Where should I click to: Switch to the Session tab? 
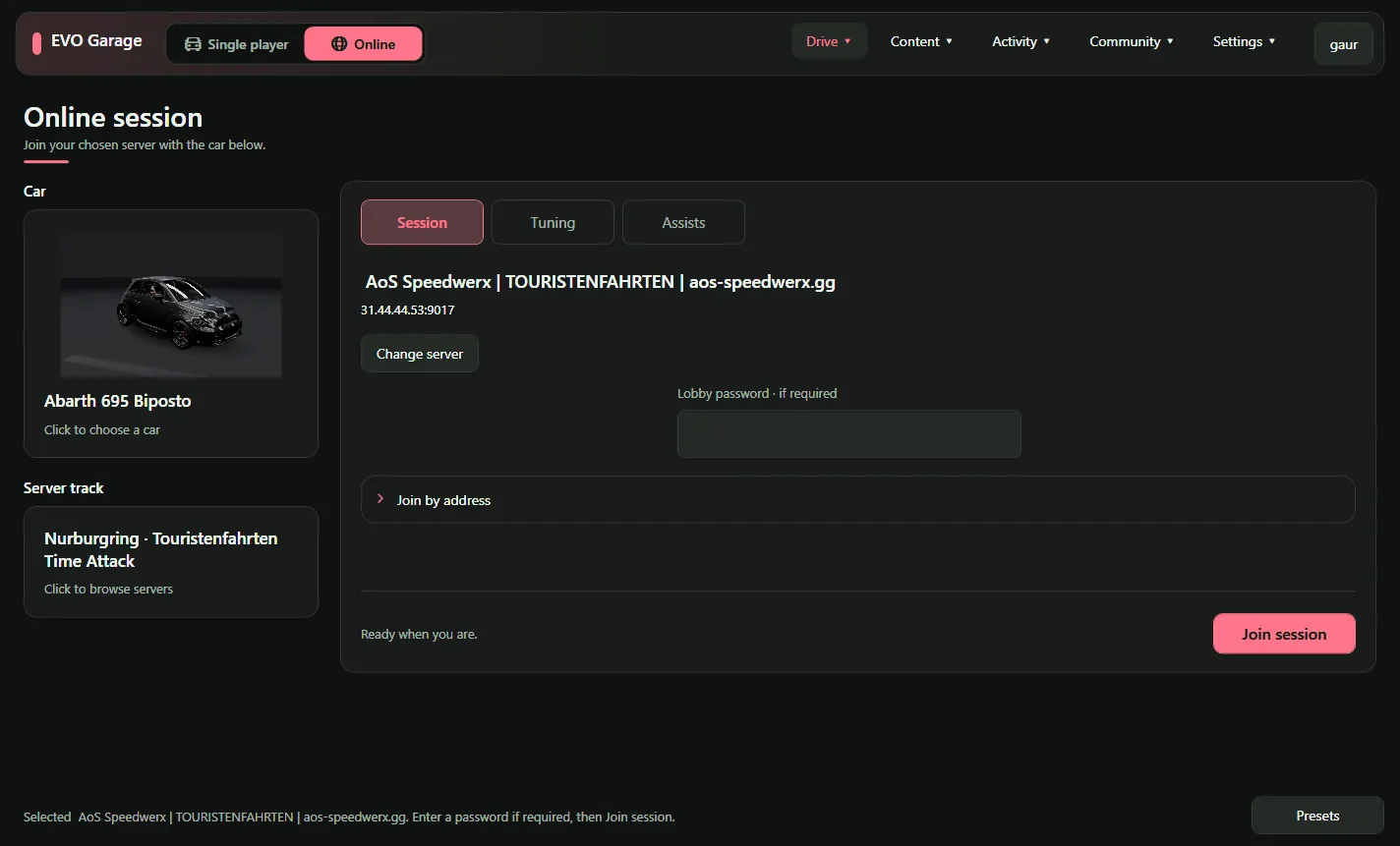pyautogui.click(x=422, y=222)
